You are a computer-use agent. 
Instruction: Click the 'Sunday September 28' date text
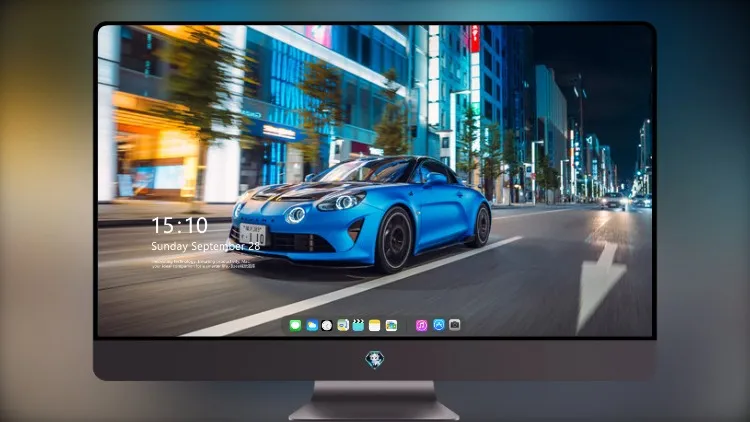point(206,246)
